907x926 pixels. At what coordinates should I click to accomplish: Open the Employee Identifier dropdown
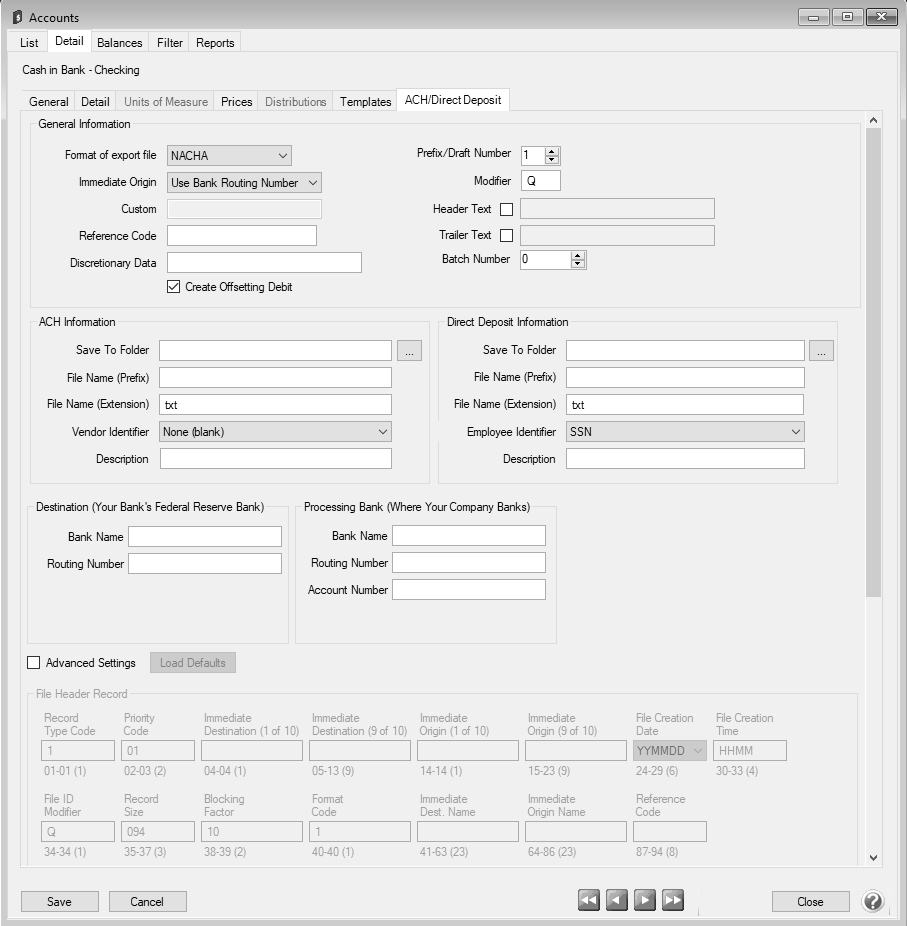tap(685, 432)
